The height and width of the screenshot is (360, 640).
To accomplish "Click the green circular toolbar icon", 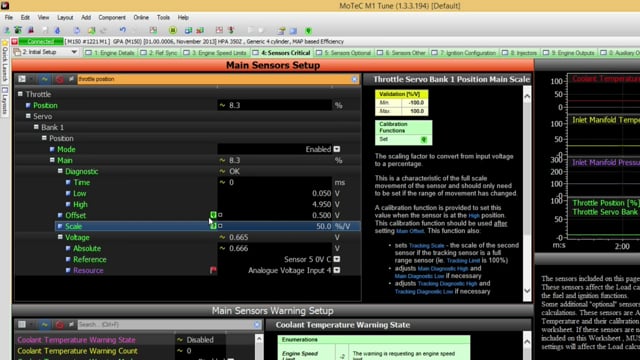I will click(x=173, y=30).
